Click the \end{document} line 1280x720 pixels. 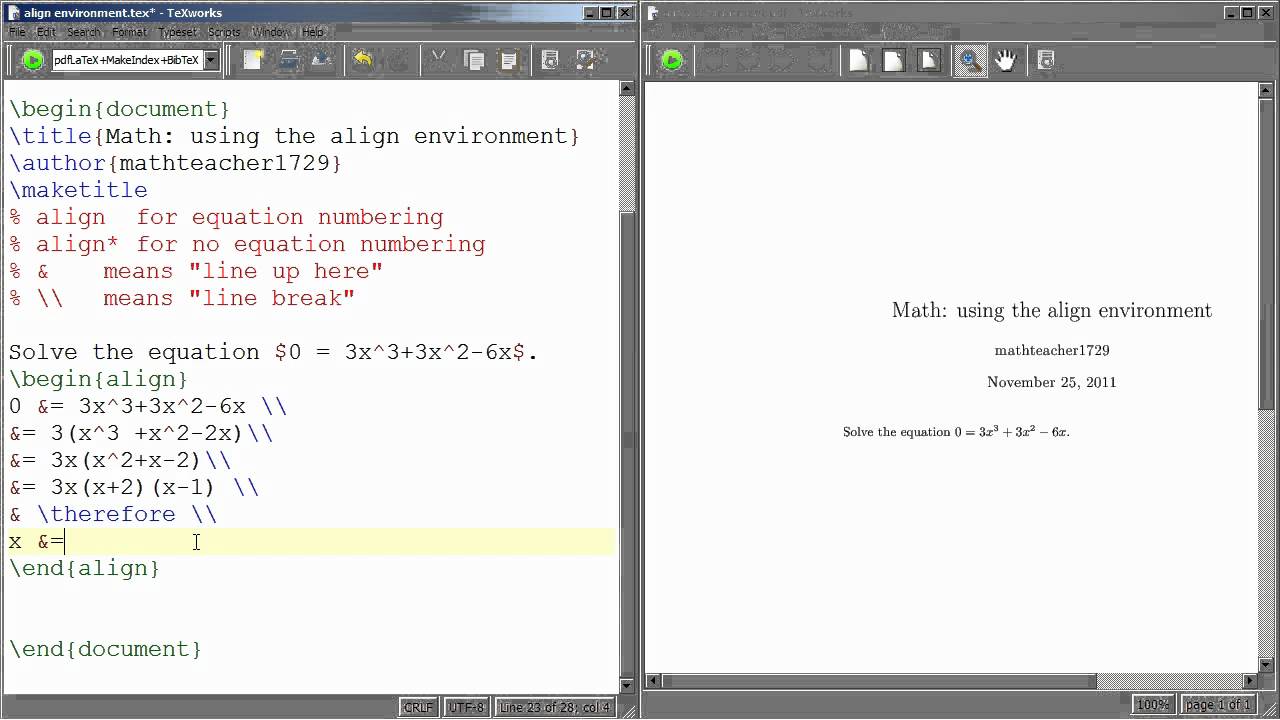point(105,649)
